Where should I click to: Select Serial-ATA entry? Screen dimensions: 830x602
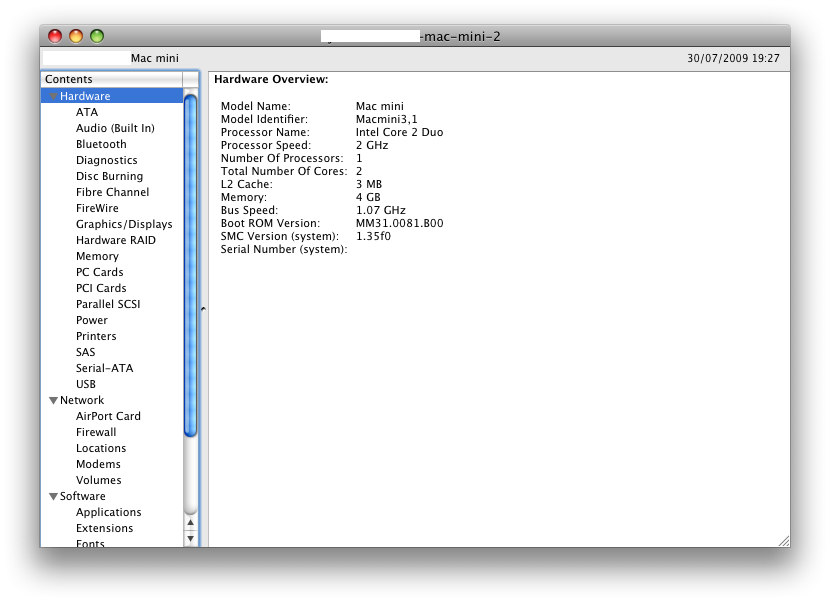pyautogui.click(x=104, y=369)
